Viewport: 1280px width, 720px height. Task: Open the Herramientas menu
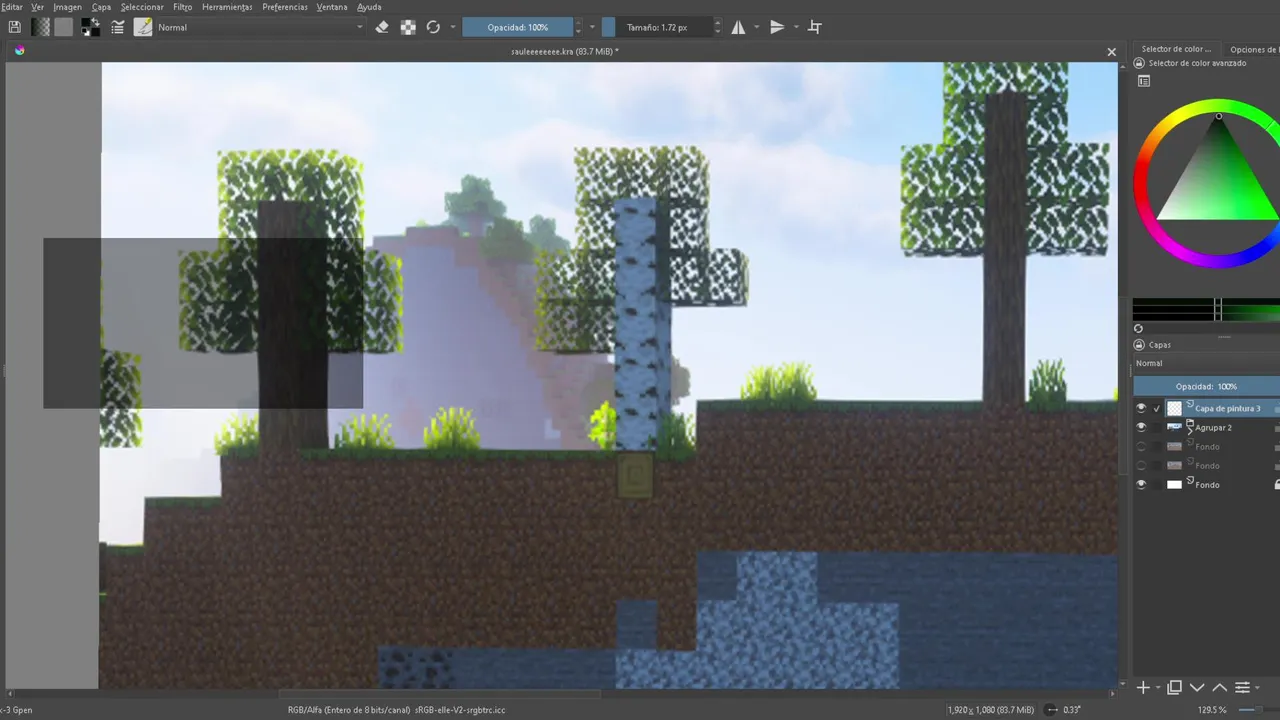227,7
